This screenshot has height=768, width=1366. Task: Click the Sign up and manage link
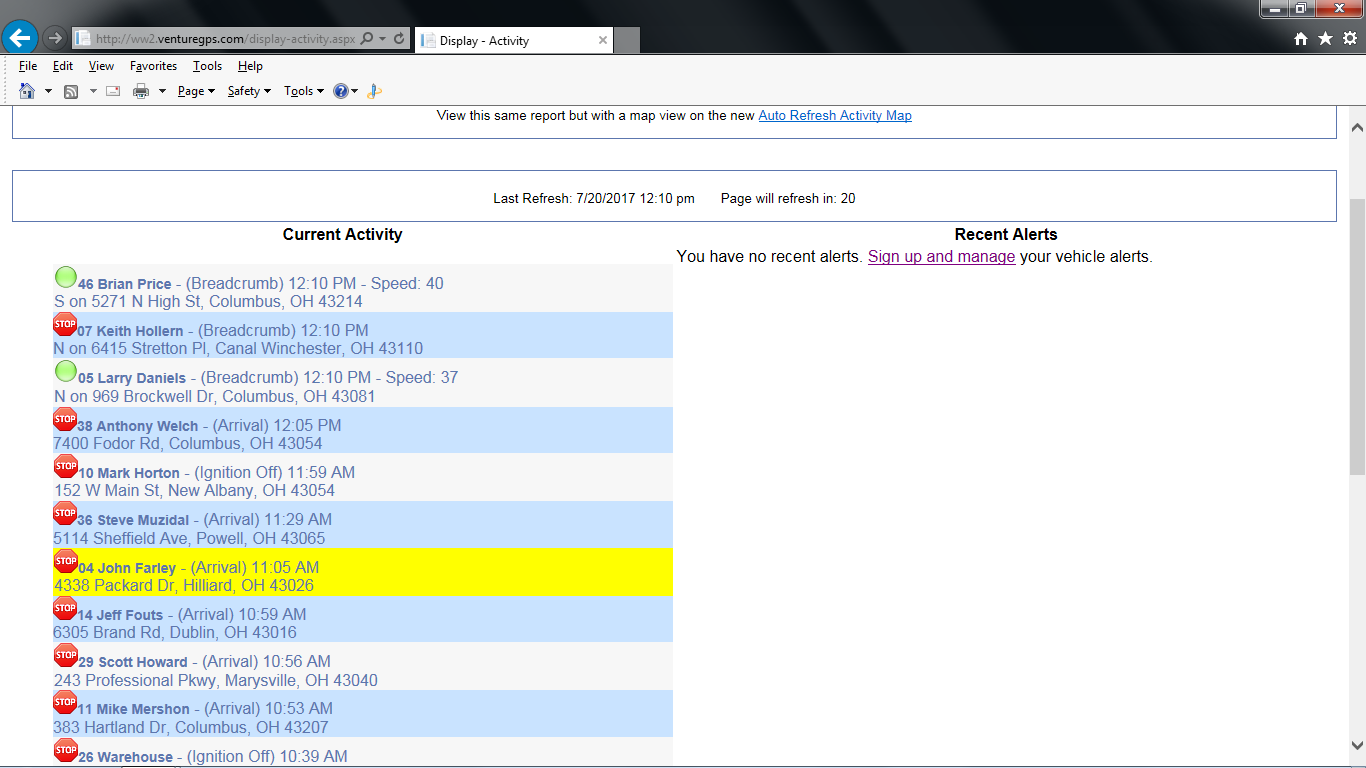pos(941,256)
